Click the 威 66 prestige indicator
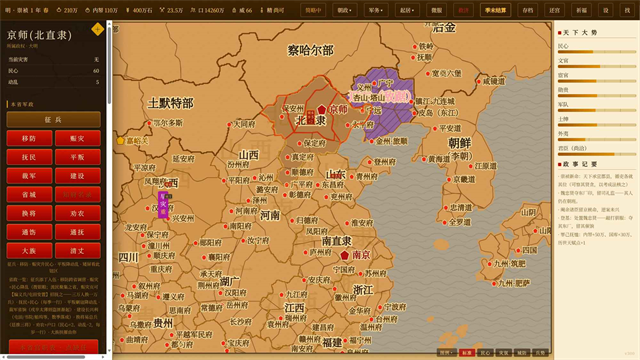Image resolution: width=640 pixels, height=360 pixels. (242, 10)
